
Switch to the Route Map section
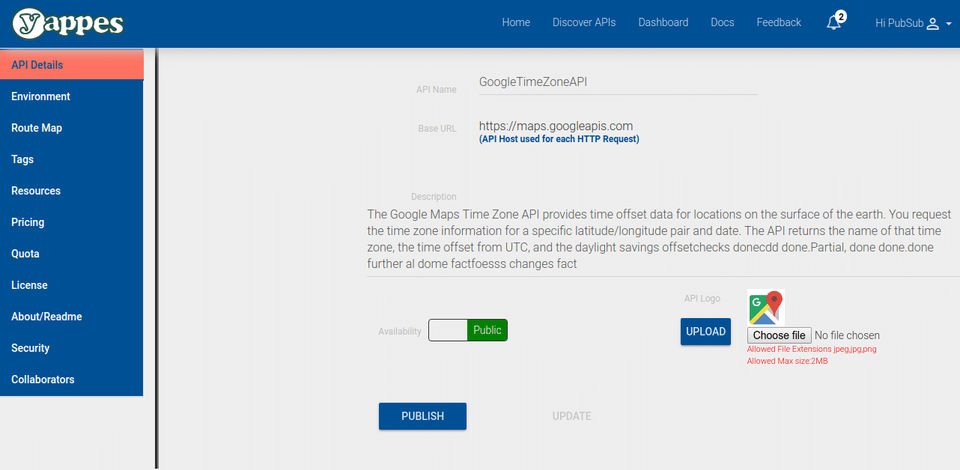pos(37,128)
